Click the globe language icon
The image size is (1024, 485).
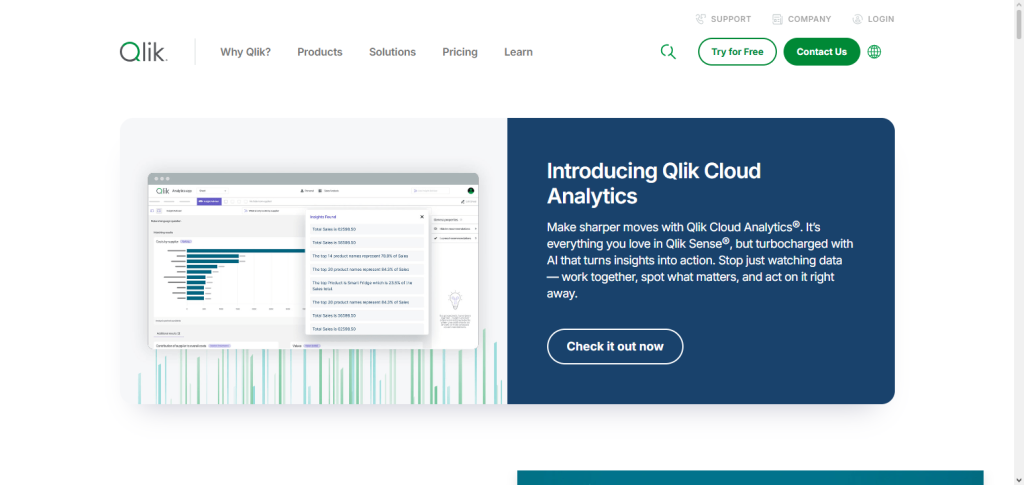click(874, 52)
